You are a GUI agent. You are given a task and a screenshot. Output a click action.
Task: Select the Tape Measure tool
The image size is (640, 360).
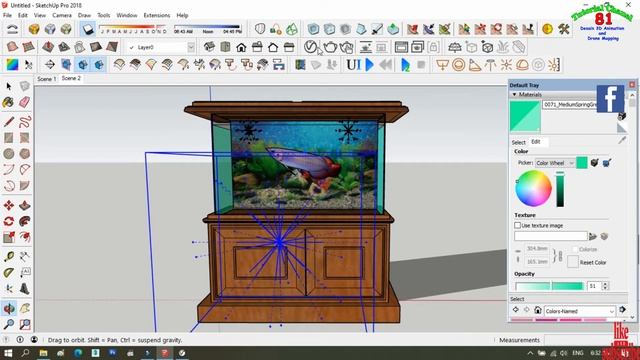(x=9, y=256)
